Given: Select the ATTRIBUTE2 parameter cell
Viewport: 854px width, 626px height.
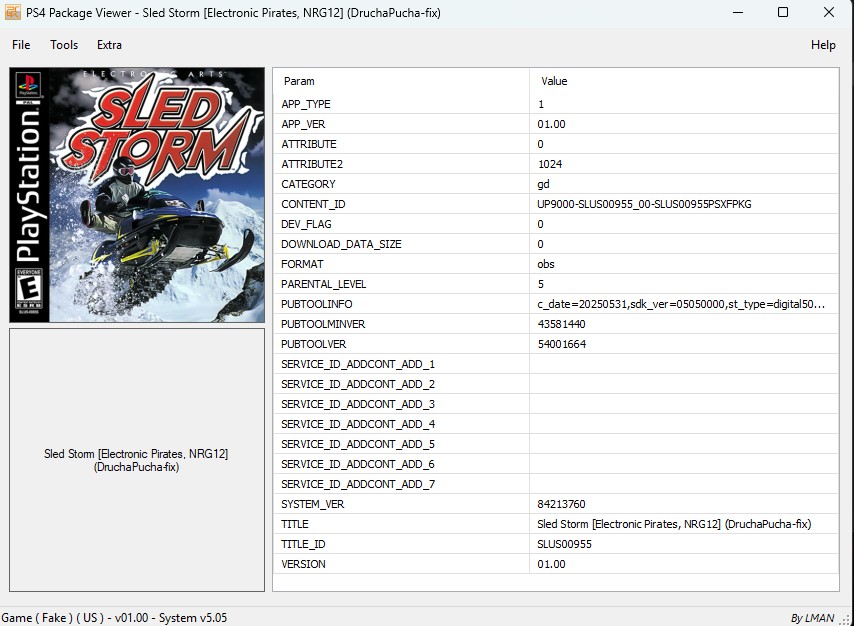Looking at the screenshot, I should tap(401, 164).
